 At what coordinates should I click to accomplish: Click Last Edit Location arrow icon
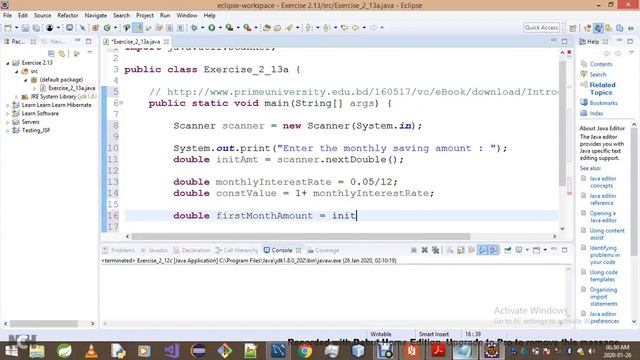click(344, 28)
